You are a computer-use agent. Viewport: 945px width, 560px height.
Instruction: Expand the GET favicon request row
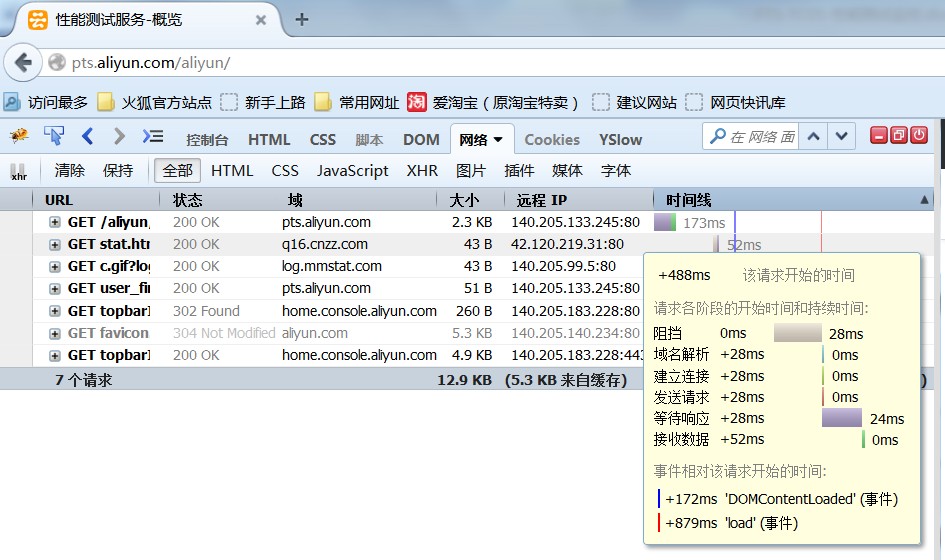pos(55,333)
